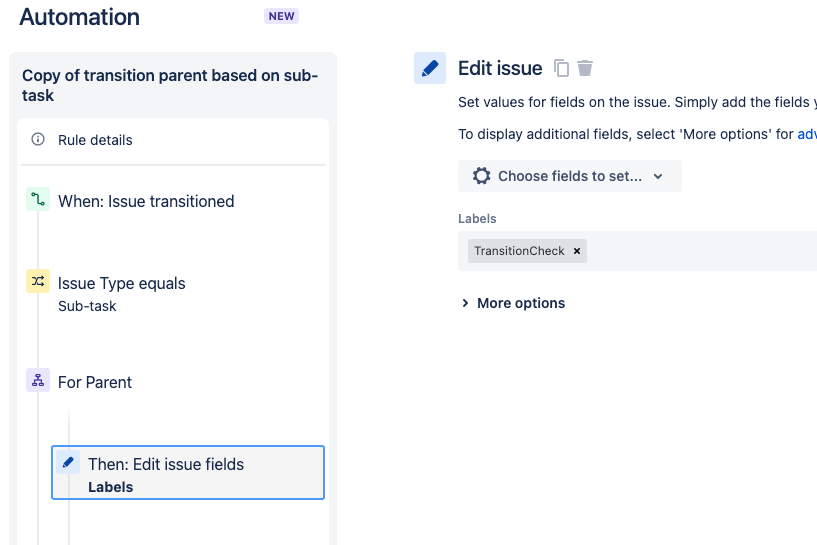The width and height of the screenshot is (817, 545).
Task: Click the duplicate component copy icon
Action: tap(561, 68)
